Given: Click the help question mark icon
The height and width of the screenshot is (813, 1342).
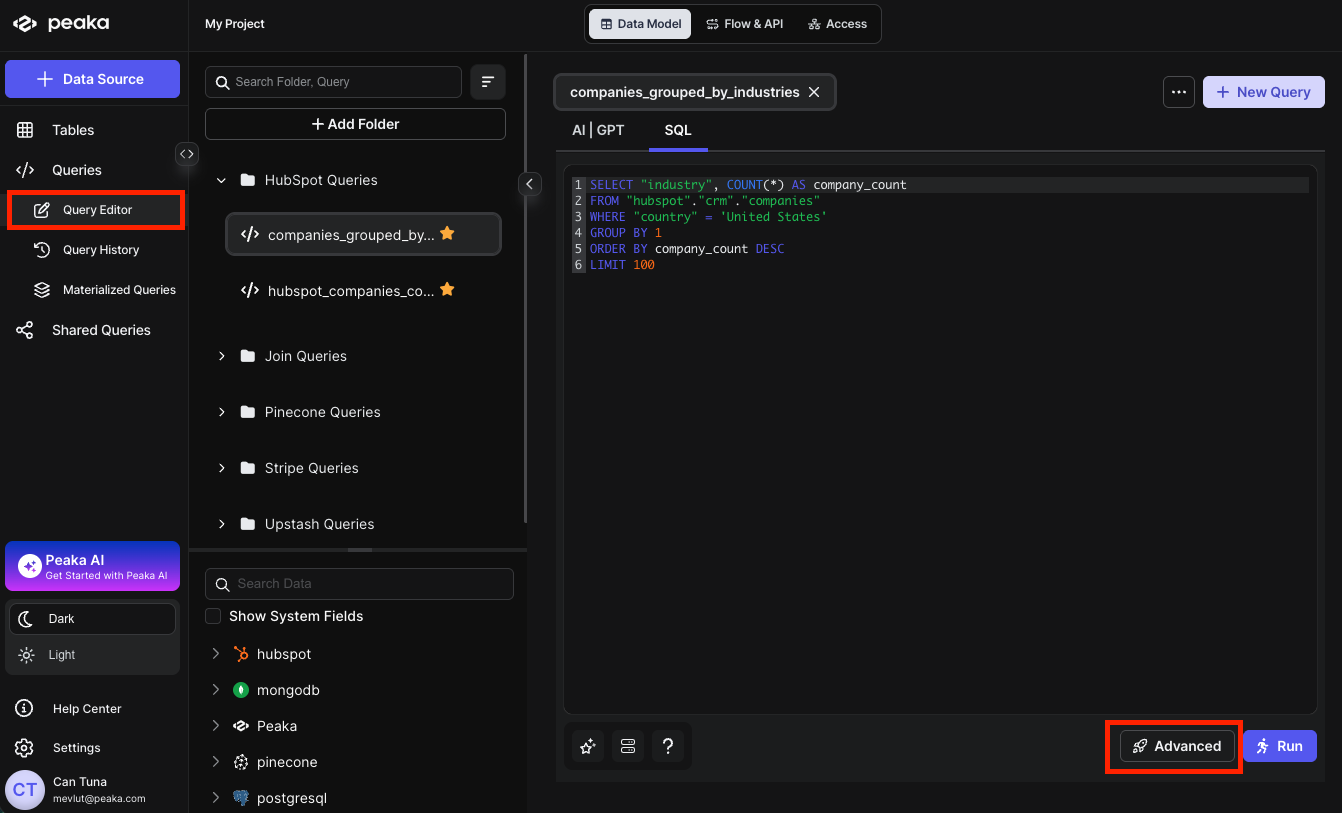Looking at the screenshot, I should (668, 746).
